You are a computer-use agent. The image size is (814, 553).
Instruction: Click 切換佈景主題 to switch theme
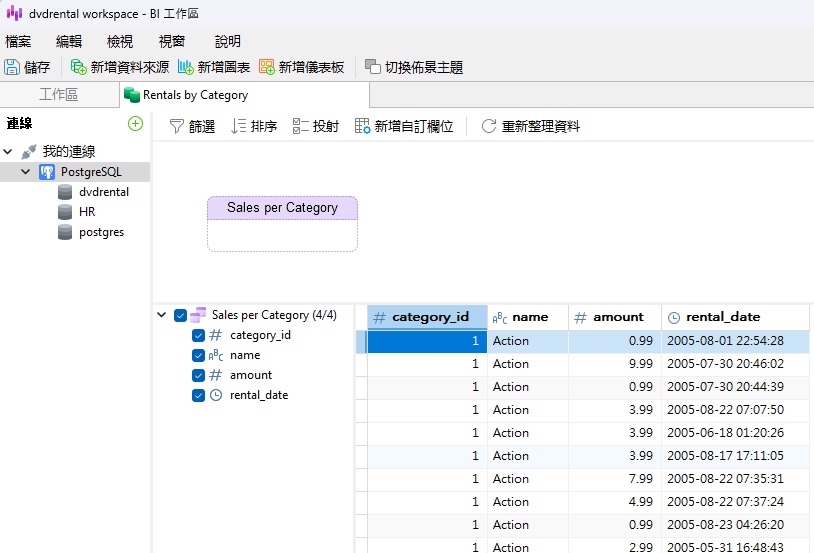tap(414, 68)
